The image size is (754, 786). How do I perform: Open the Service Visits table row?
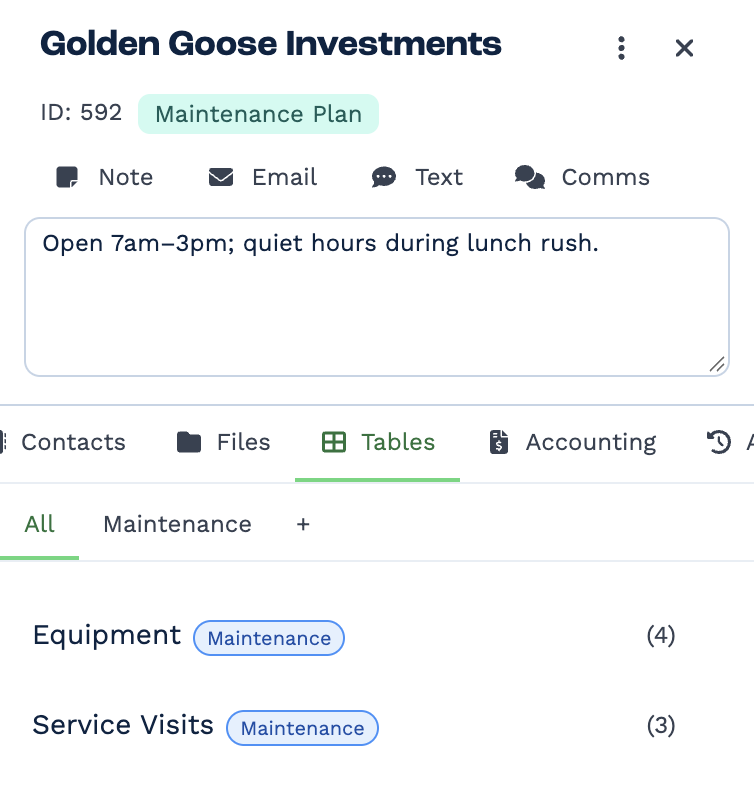click(x=354, y=726)
